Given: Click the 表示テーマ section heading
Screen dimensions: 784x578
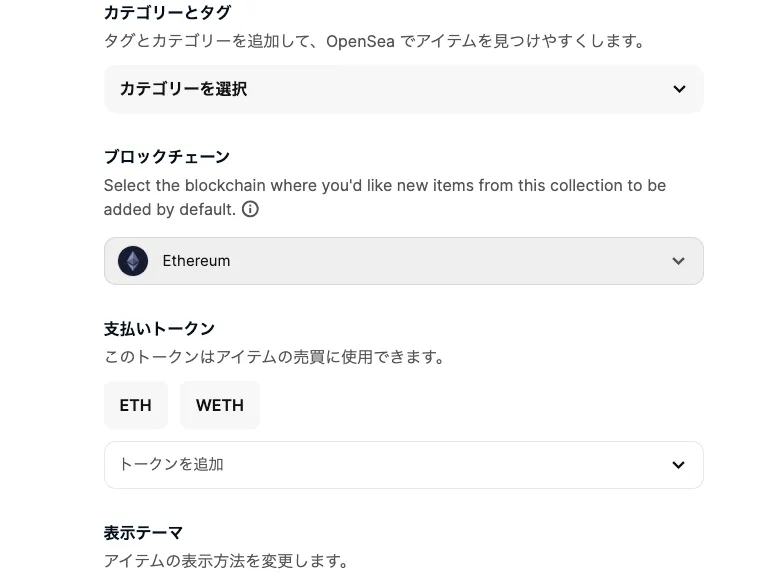Looking at the screenshot, I should click(x=143, y=533).
